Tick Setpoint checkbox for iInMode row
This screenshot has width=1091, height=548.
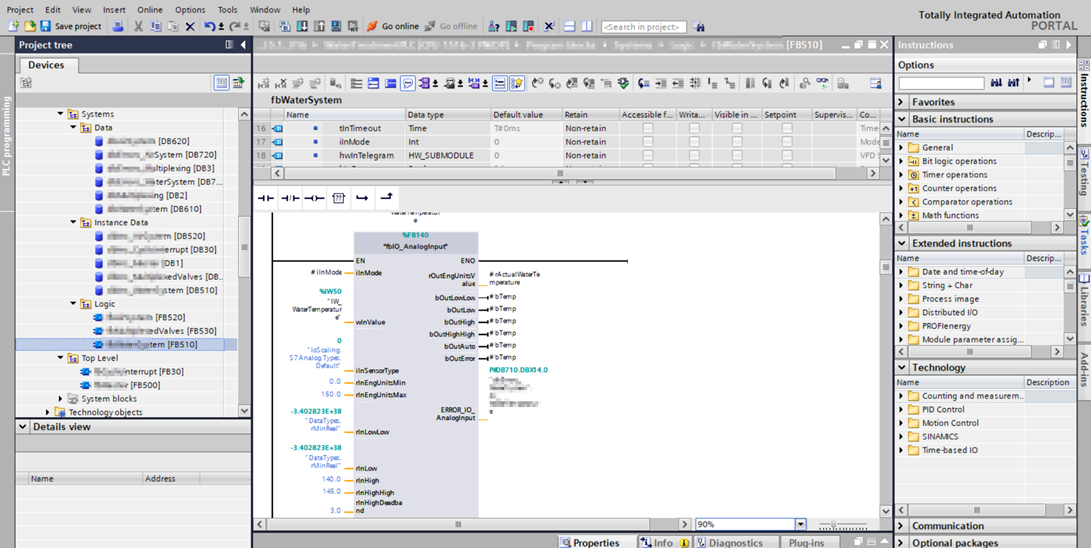point(787,142)
